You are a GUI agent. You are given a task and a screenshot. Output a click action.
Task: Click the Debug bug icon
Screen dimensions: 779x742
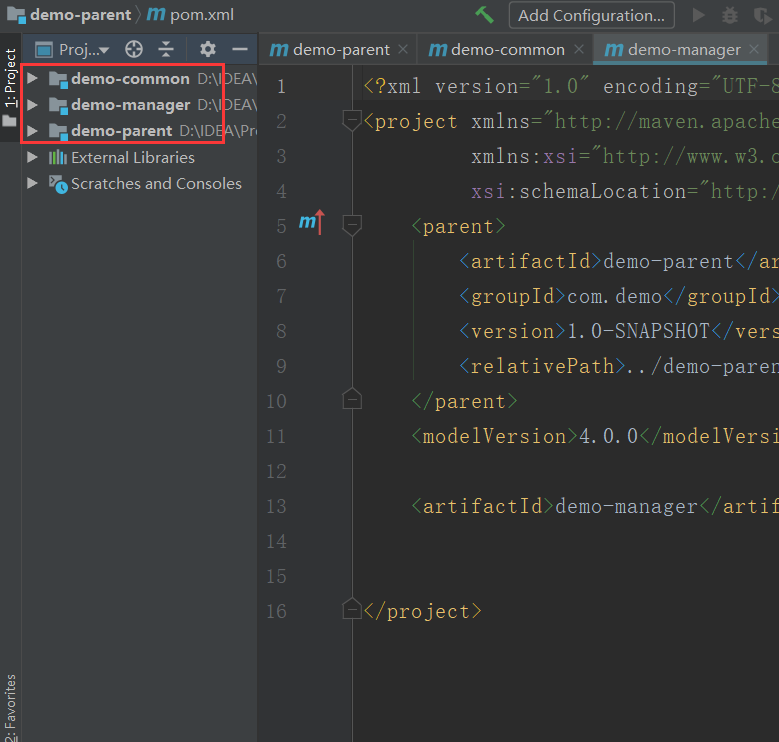(x=730, y=15)
